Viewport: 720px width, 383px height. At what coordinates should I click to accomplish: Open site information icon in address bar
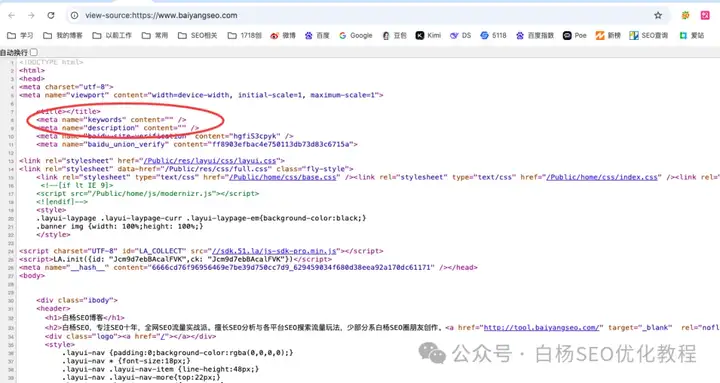pyautogui.click(x=74, y=15)
